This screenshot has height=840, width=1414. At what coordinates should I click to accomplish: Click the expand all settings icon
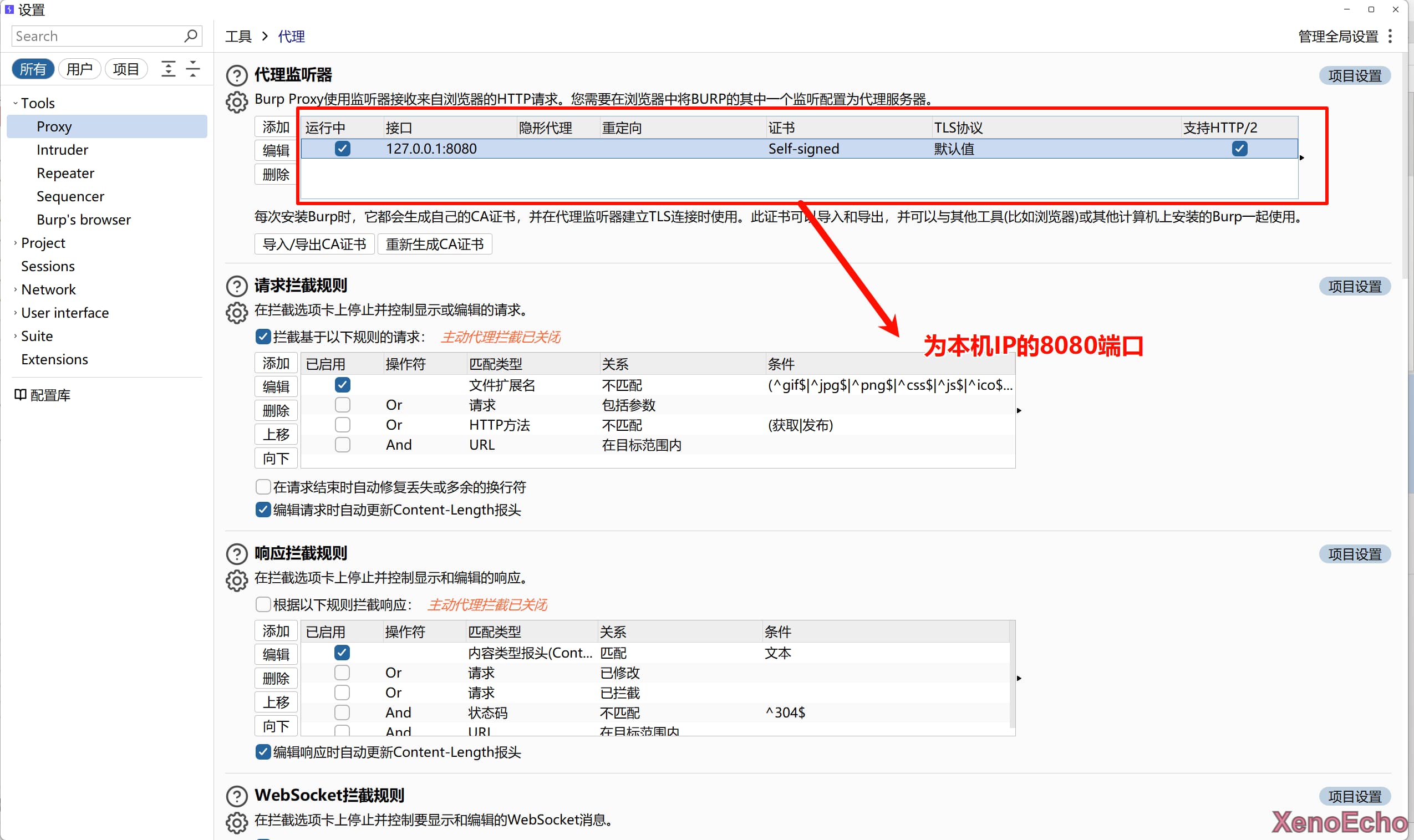click(168, 69)
